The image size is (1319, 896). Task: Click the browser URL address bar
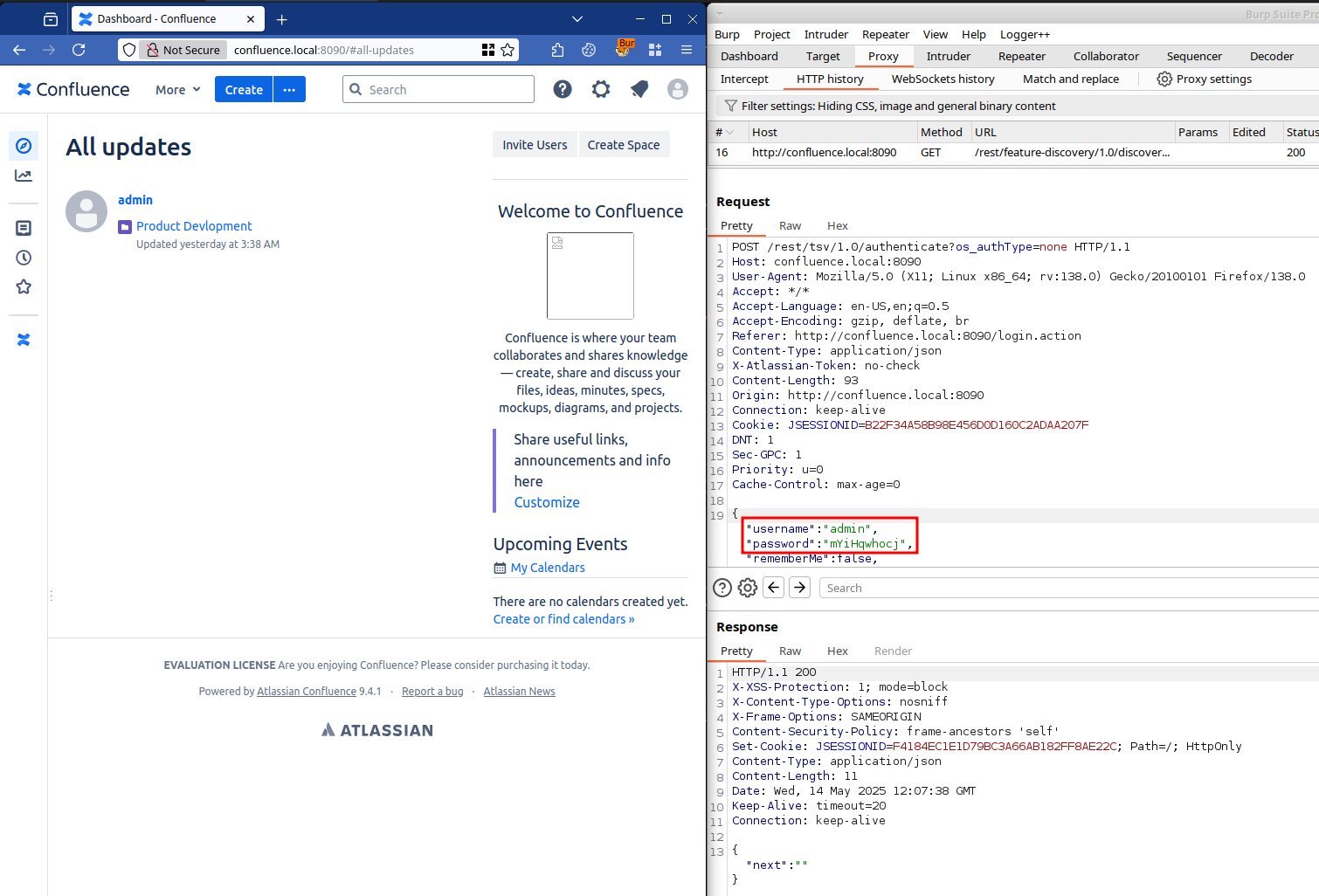354,50
